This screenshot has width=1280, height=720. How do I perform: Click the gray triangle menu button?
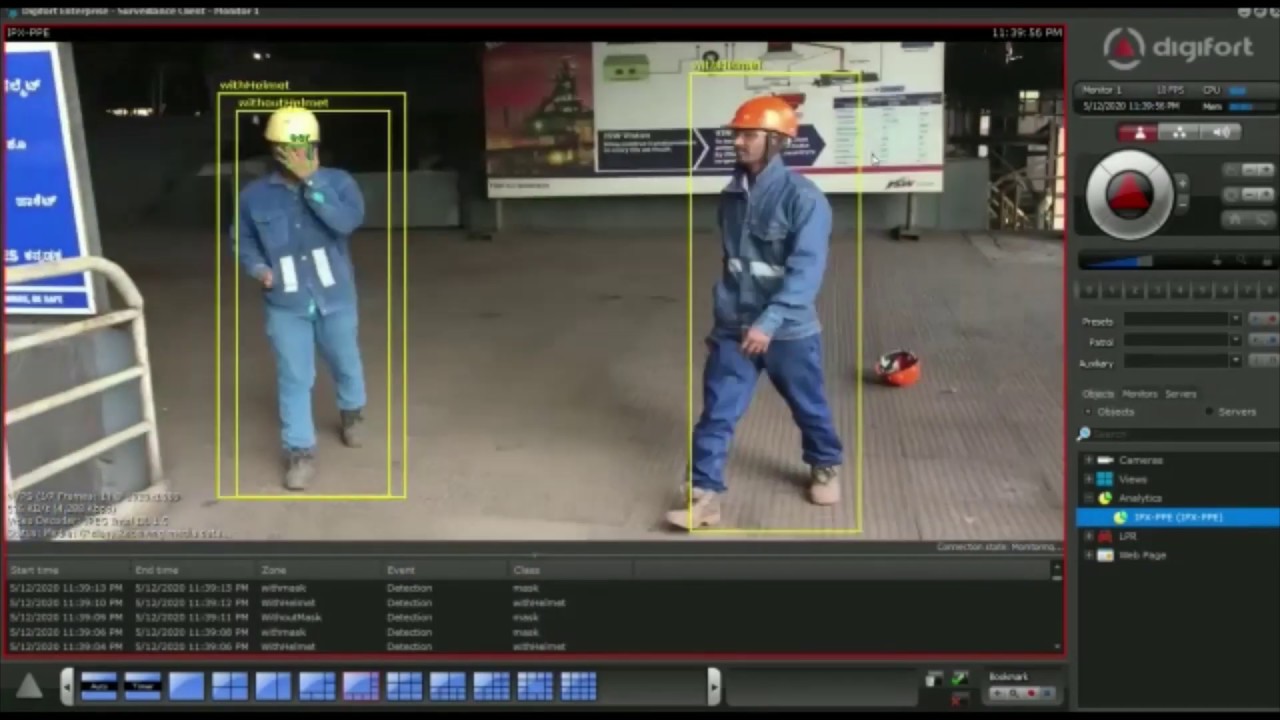click(28, 685)
